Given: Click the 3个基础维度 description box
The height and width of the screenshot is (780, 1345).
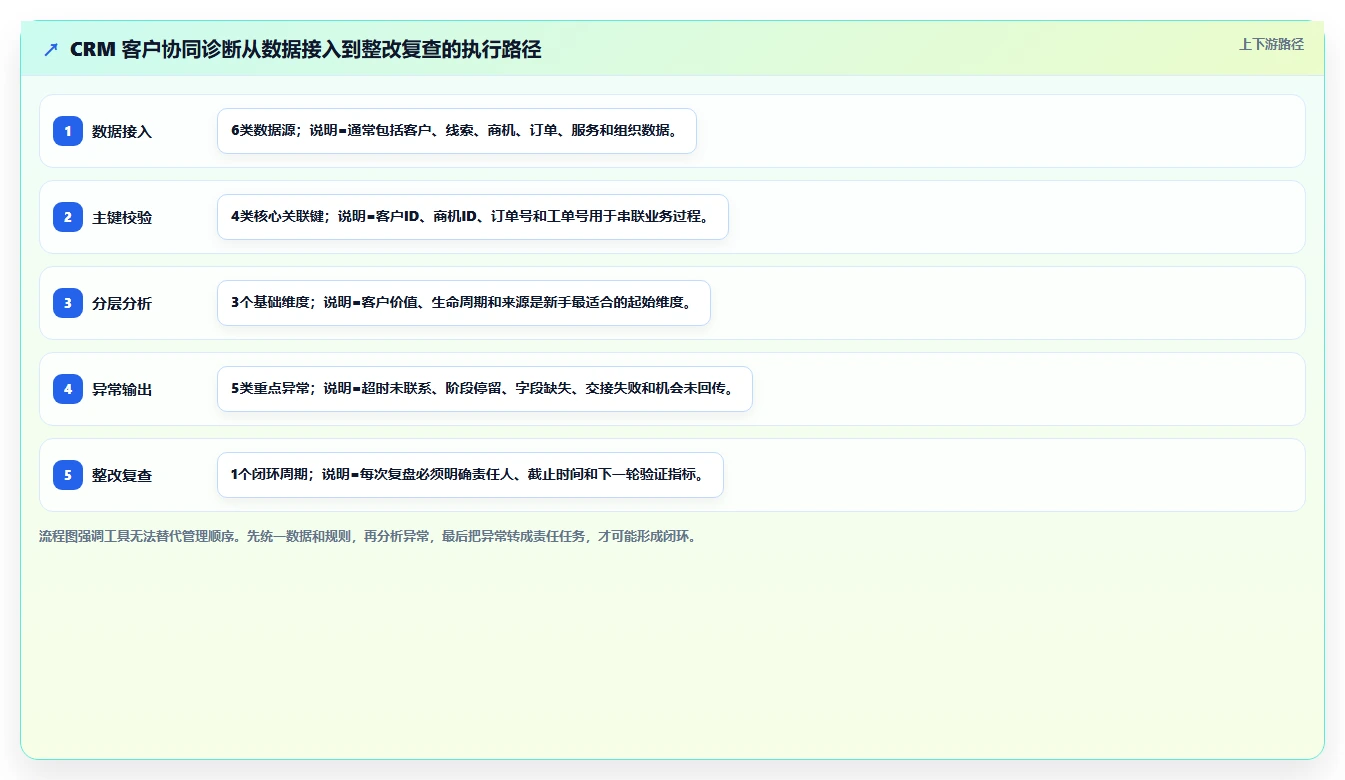Looking at the screenshot, I should pyautogui.click(x=463, y=303).
